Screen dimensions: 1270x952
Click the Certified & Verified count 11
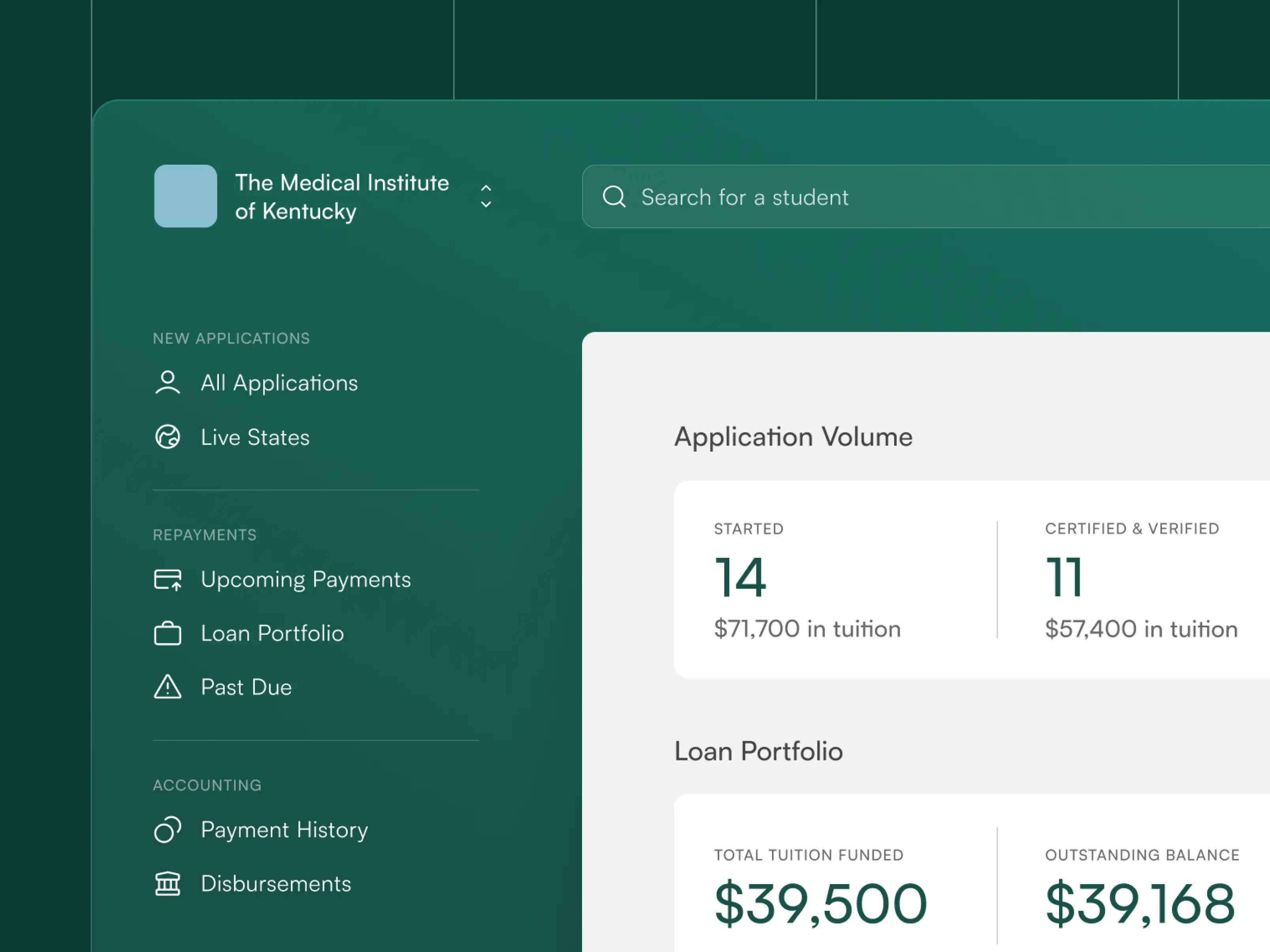(x=1064, y=577)
